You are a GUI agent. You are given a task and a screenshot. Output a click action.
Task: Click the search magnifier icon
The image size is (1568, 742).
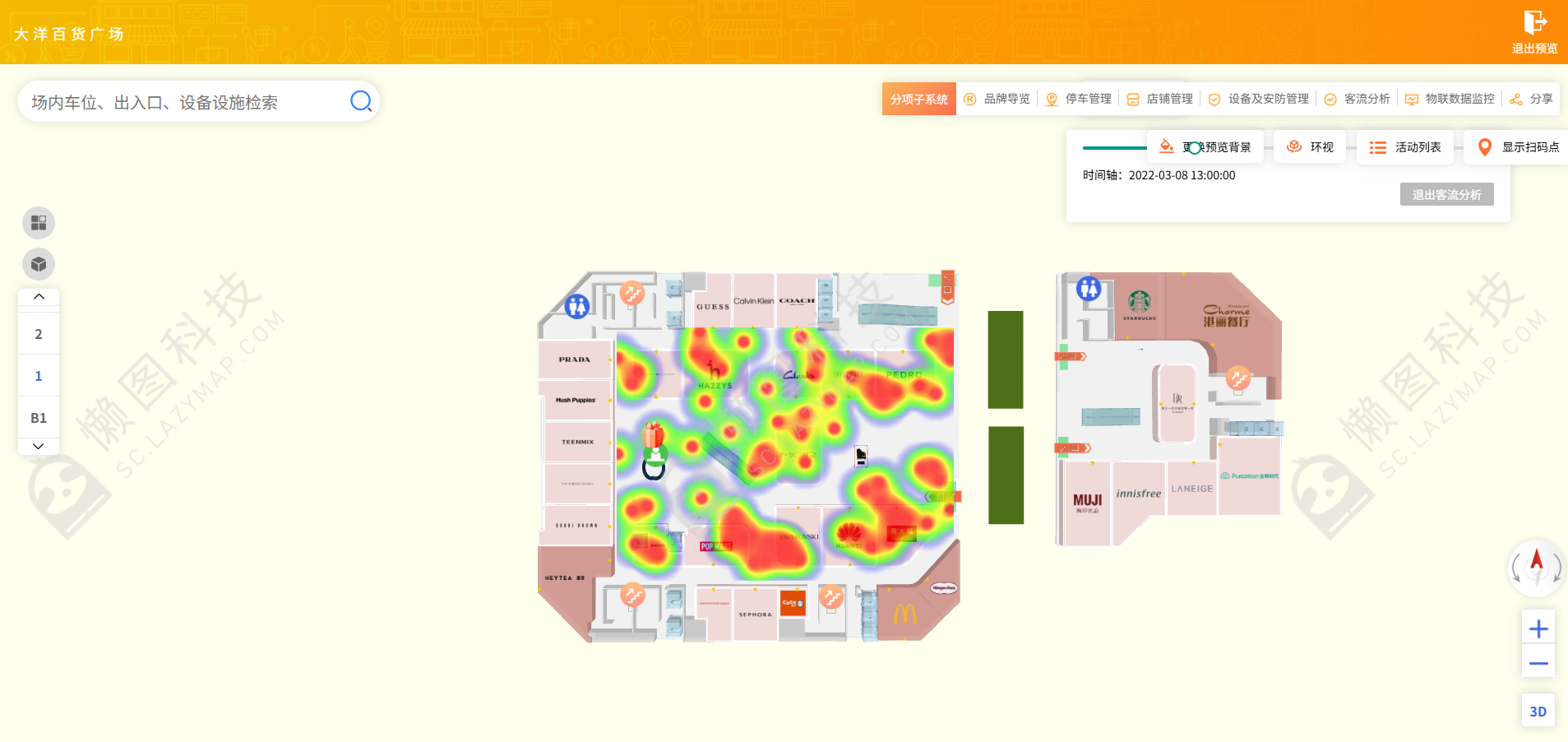coord(361,101)
